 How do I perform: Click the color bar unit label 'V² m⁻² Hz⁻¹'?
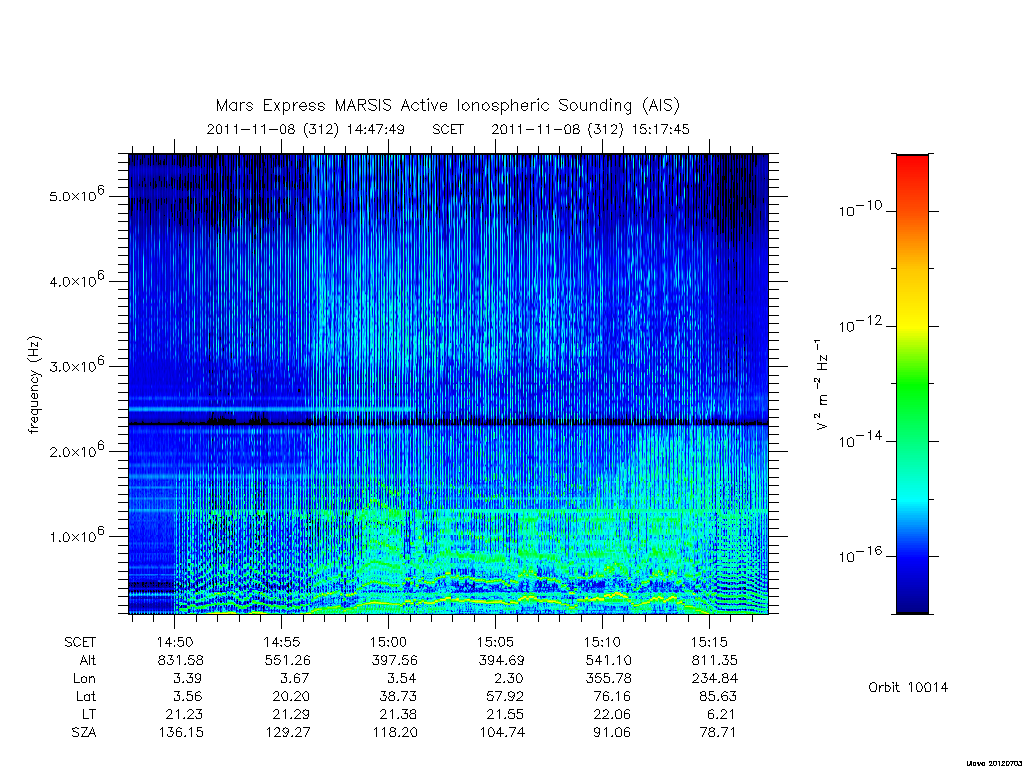[x=822, y=385]
